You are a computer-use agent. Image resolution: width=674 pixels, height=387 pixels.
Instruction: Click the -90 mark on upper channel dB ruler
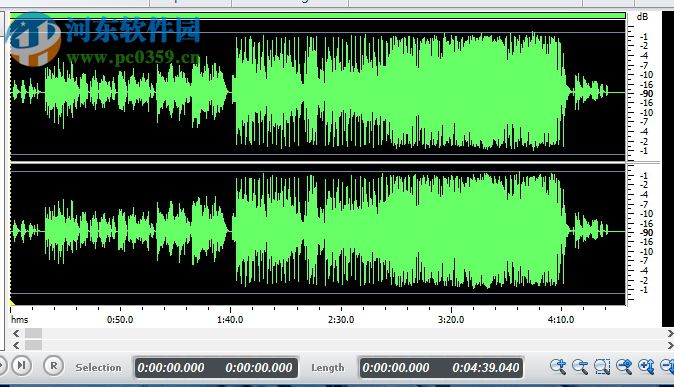coord(646,94)
